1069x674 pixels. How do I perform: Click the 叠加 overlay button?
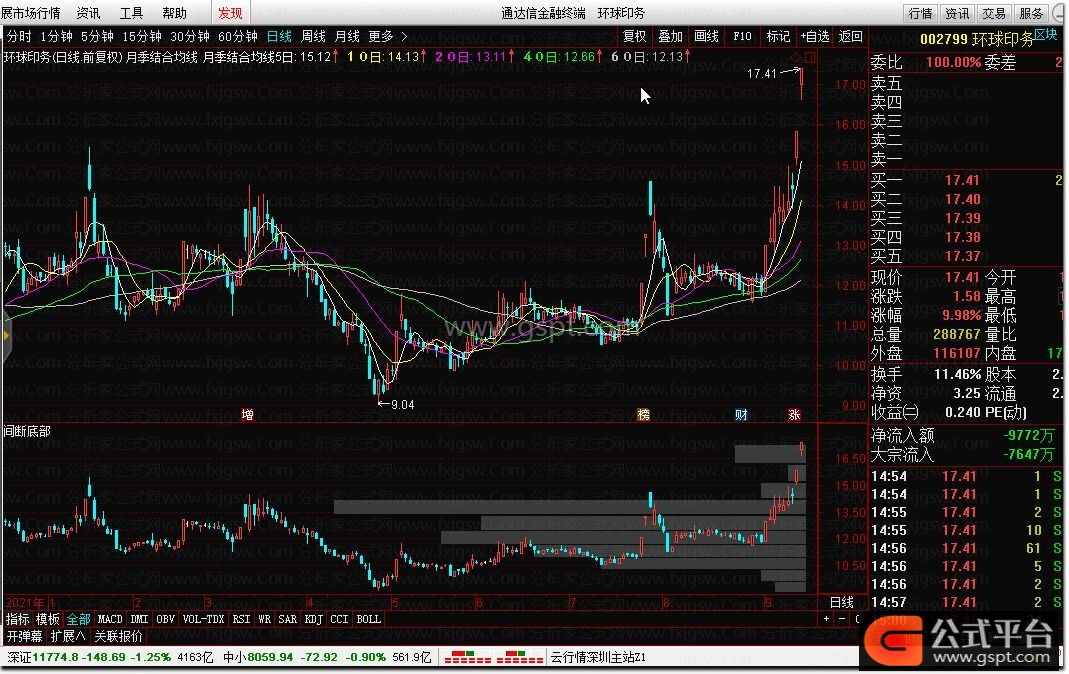670,36
